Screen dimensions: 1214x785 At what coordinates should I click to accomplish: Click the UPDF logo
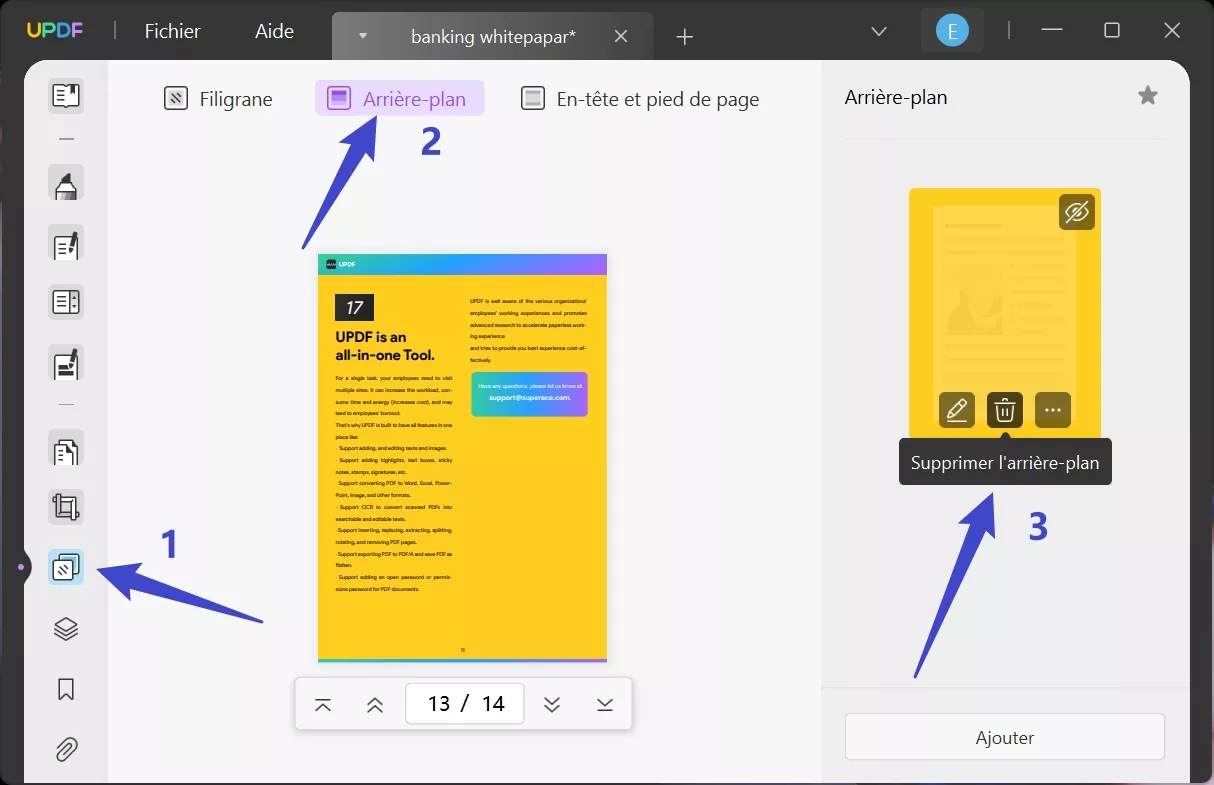[55, 31]
